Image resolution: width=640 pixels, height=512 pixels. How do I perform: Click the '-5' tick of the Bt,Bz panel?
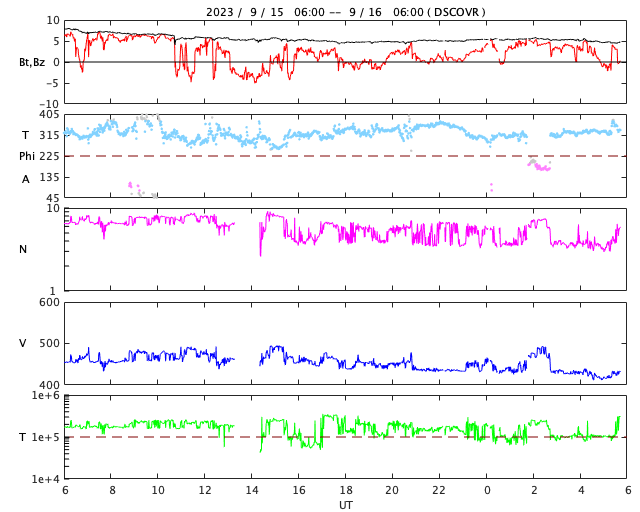(54, 83)
